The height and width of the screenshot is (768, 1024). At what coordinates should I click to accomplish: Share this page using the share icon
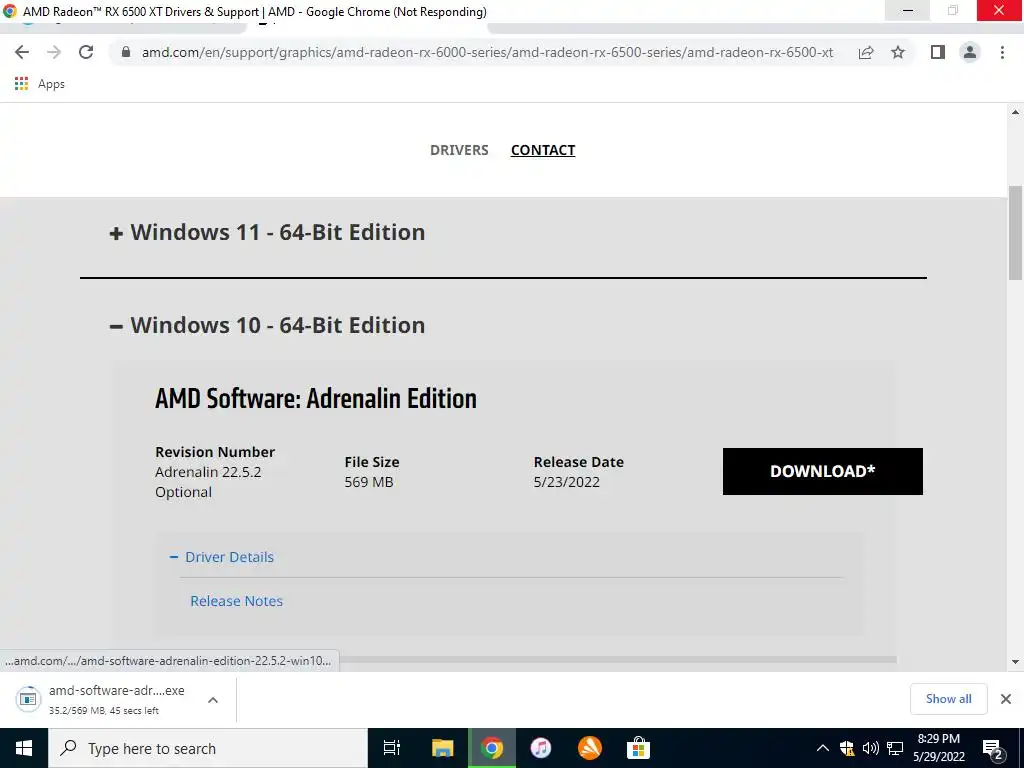pos(866,52)
